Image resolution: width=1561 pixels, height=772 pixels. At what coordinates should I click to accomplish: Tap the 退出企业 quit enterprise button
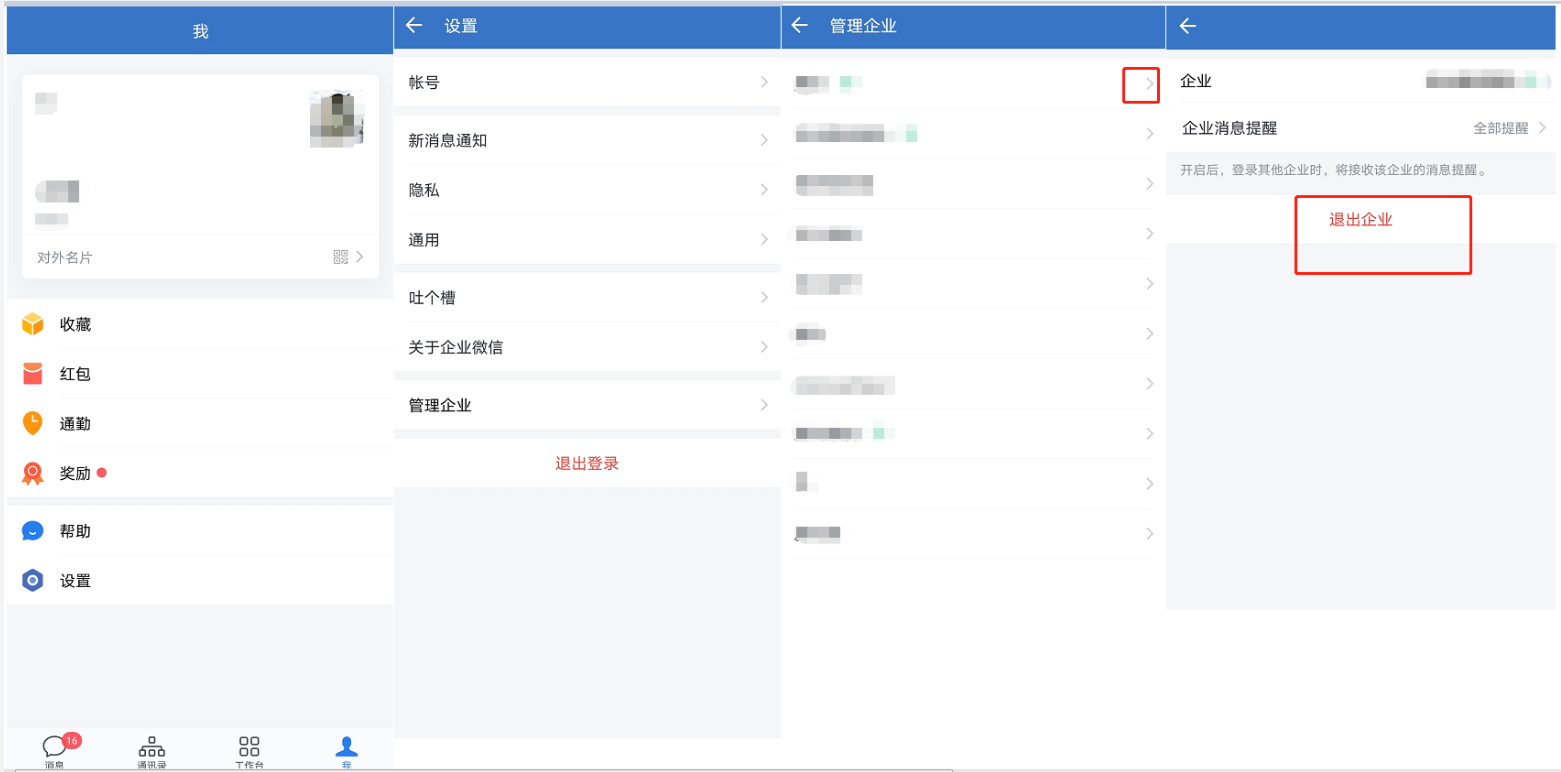pos(1383,220)
